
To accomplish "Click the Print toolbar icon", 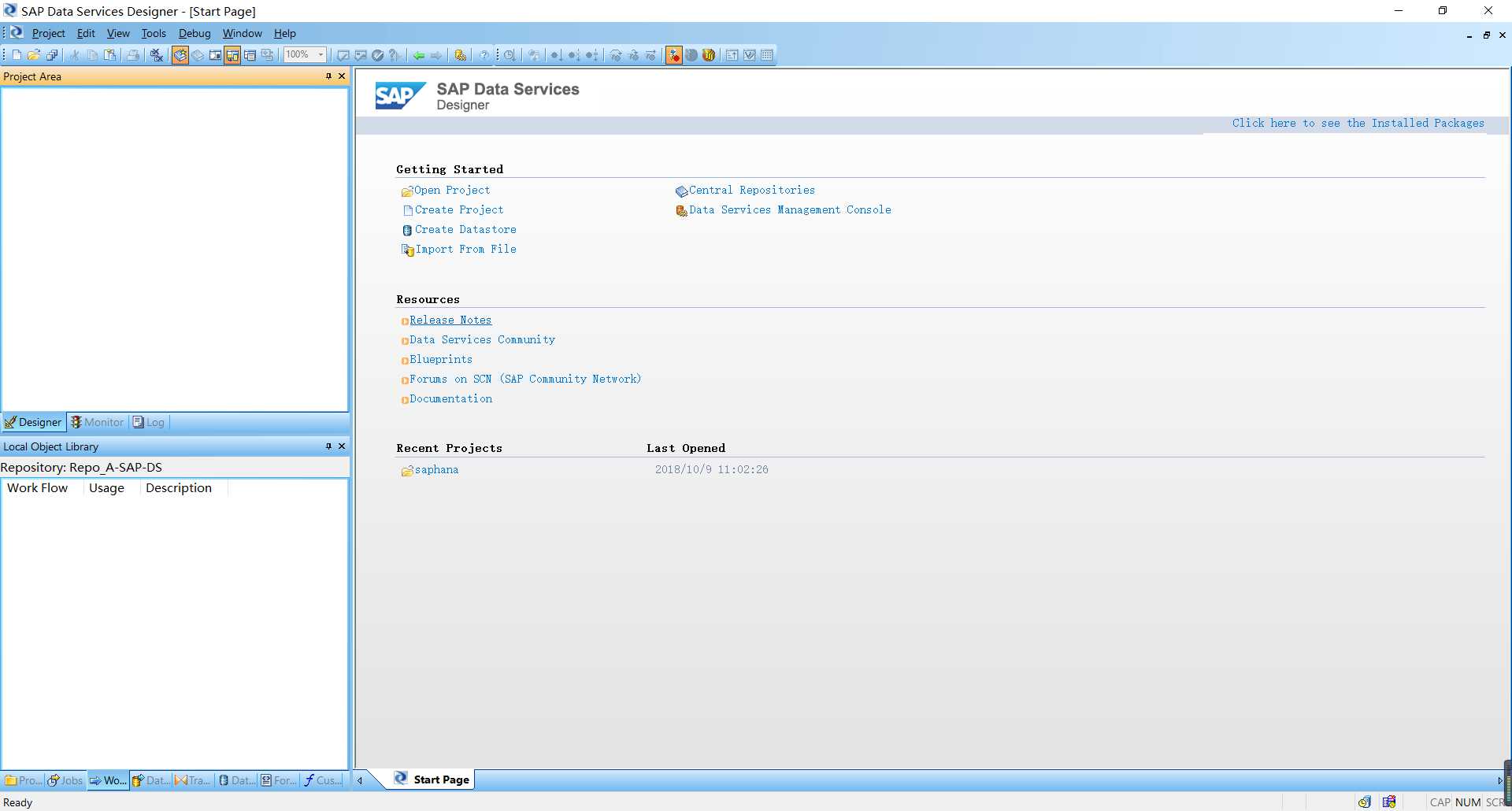I will [133, 55].
